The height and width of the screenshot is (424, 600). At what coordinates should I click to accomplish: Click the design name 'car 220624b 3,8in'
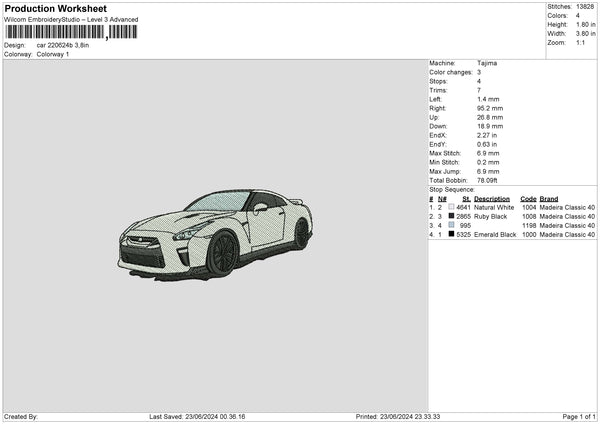[x=63, y=45]
